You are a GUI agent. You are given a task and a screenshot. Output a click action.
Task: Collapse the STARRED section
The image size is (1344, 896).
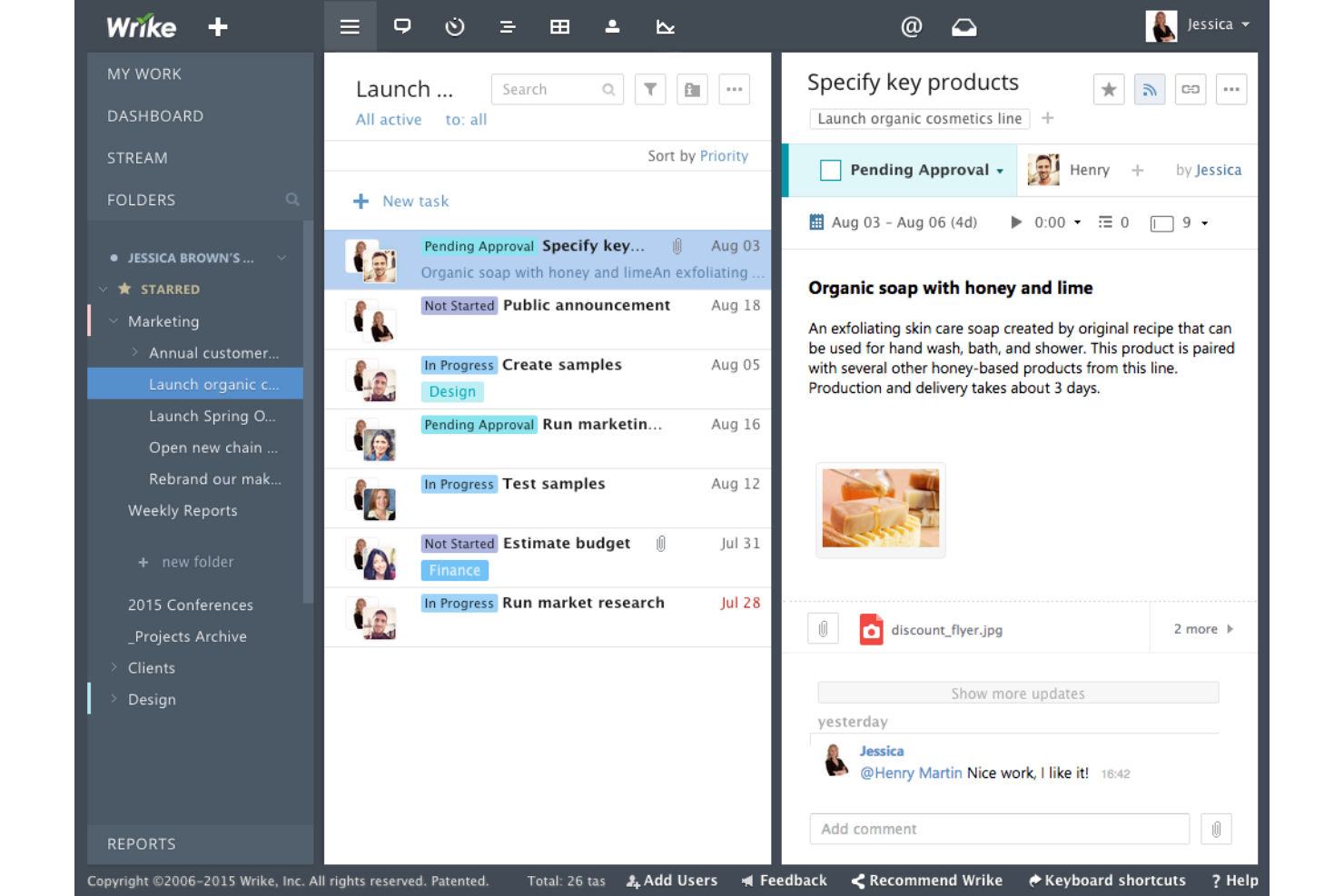[103, 289]
